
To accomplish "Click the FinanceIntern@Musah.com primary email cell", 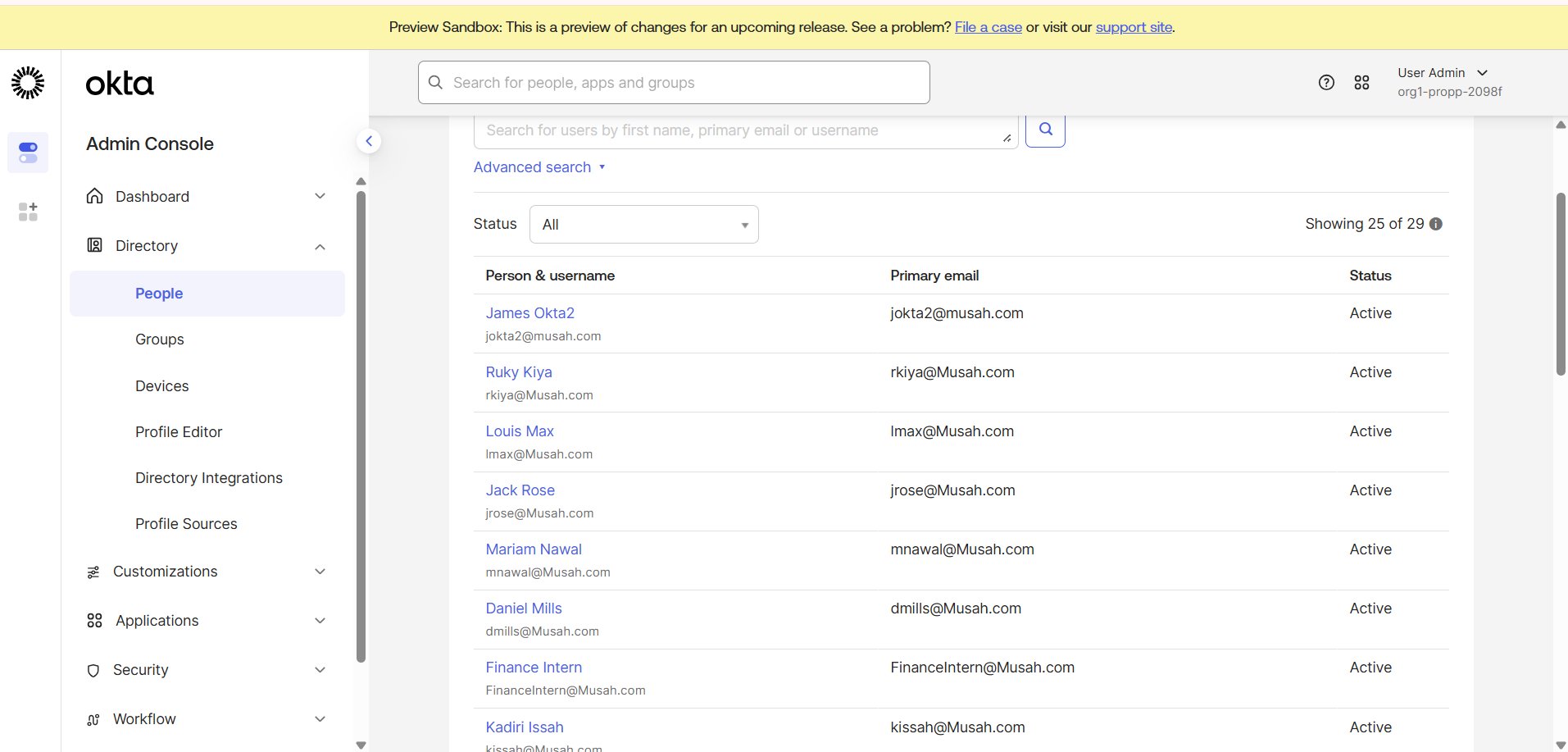I will pos(982,668).
